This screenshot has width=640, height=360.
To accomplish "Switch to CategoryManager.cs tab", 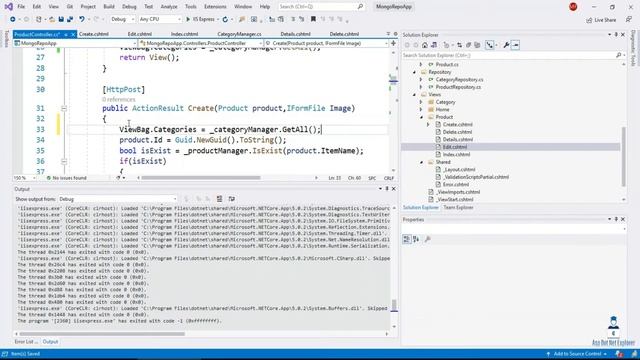I will tap(239, 34).
